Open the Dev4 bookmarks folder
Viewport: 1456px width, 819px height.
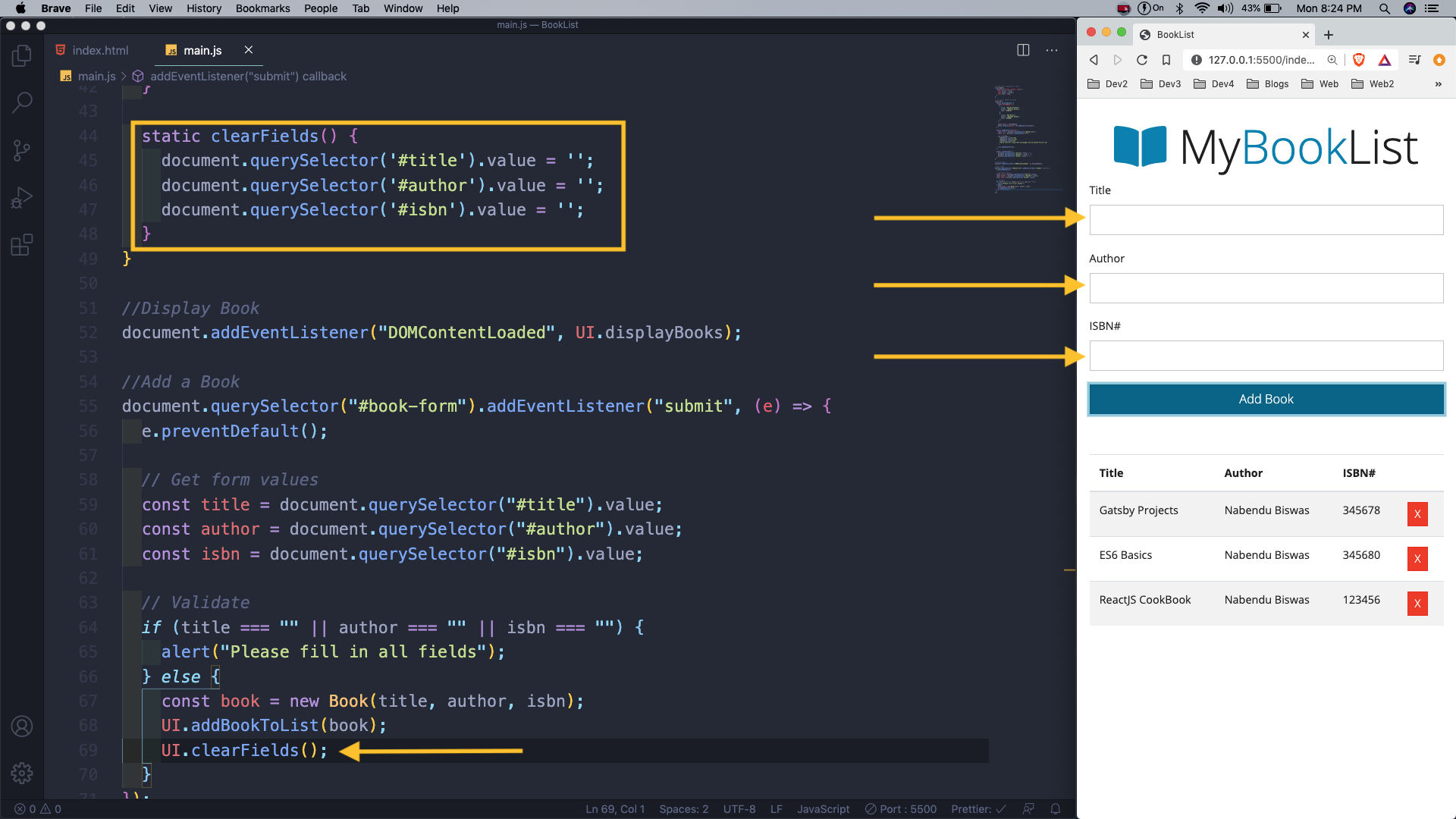tap(1213, 84)
